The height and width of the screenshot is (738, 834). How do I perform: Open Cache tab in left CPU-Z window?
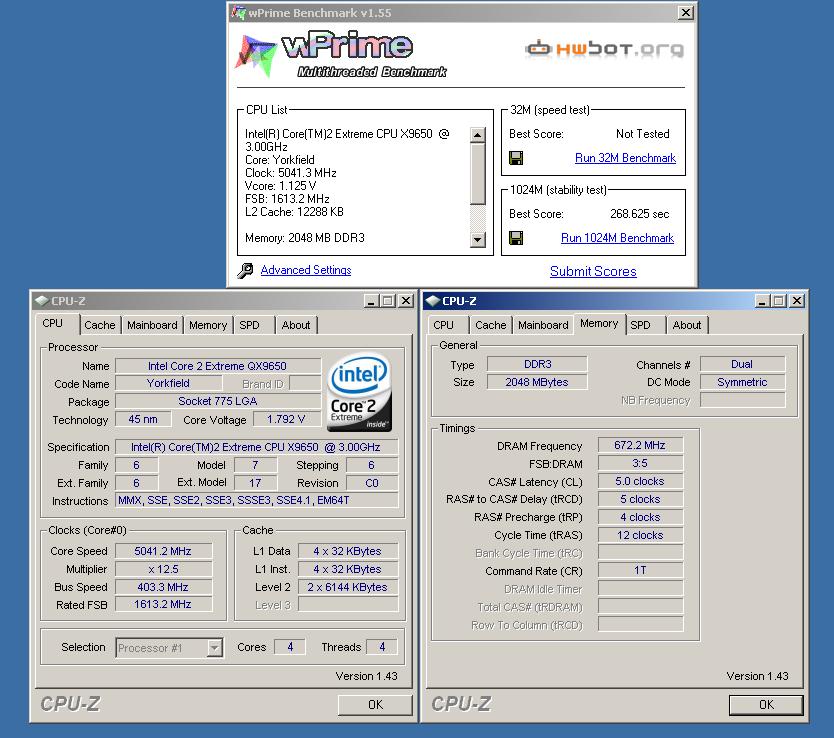tap(99, 325)
